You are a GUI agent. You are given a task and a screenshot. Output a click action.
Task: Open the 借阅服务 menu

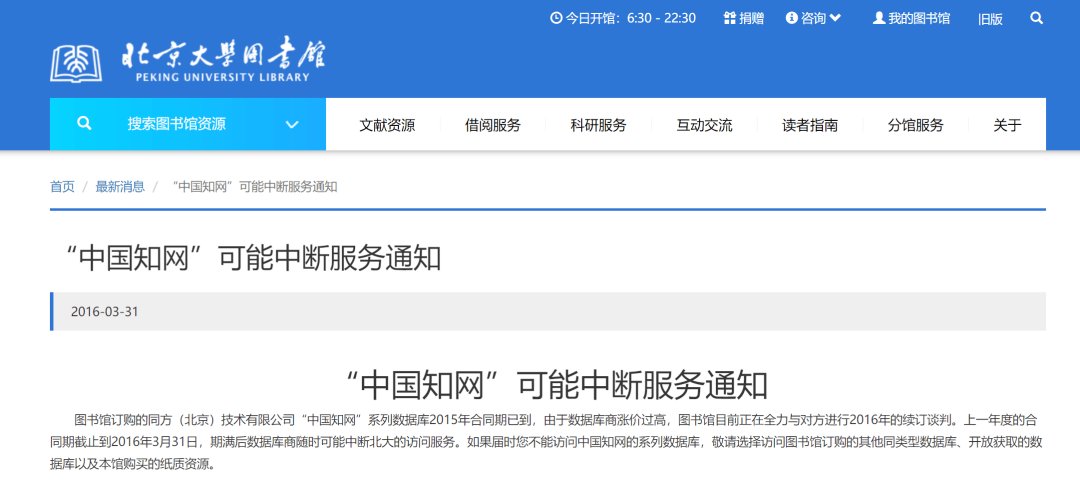click(x=492, y=125)
